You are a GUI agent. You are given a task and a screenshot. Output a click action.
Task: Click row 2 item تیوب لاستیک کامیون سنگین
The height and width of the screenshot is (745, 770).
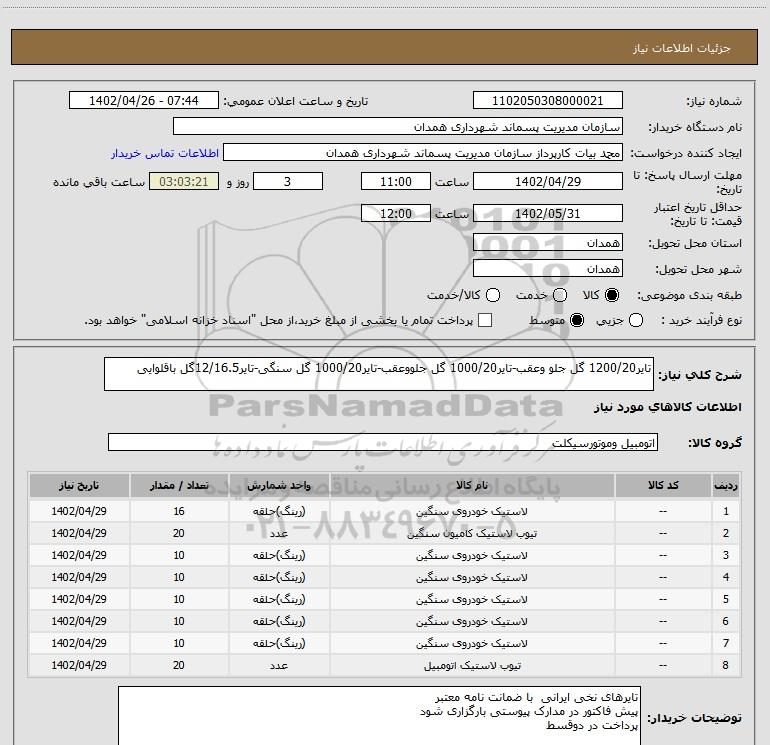tap(471, 533)
